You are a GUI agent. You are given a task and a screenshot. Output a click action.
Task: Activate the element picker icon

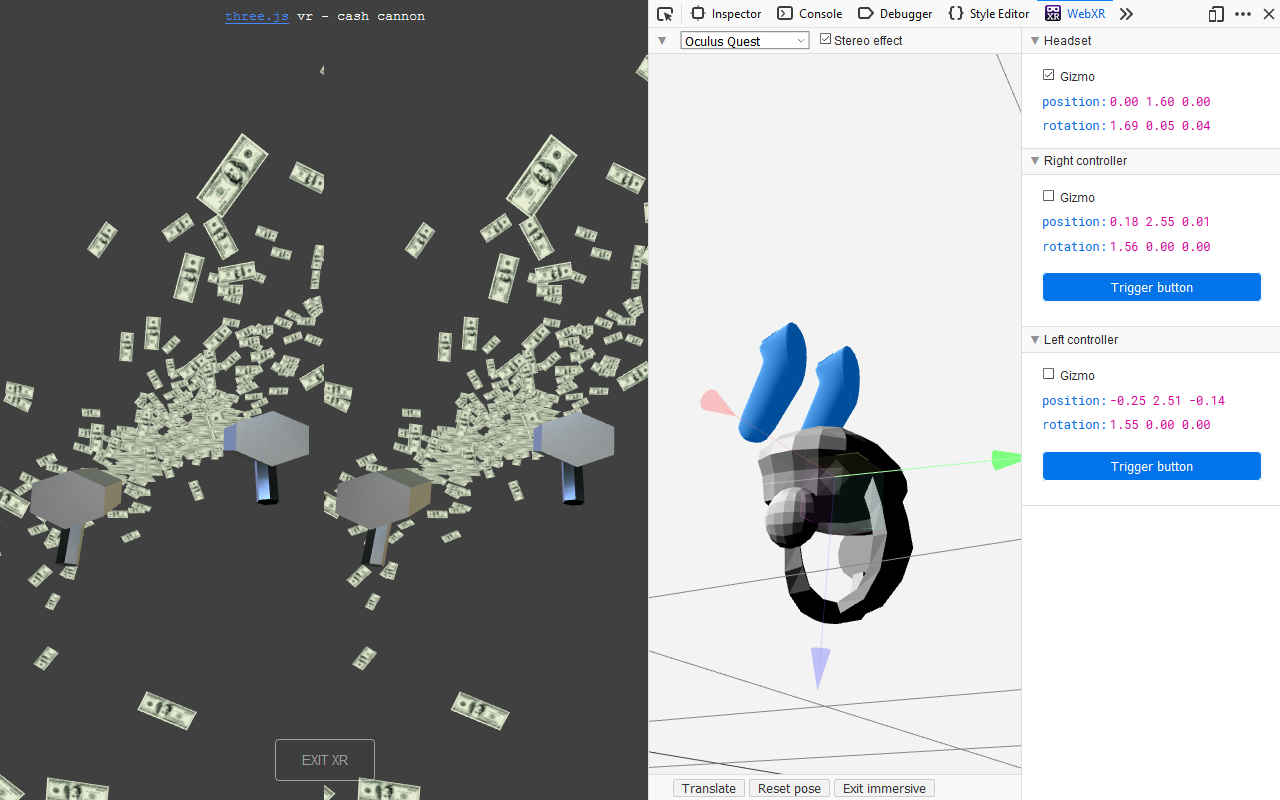pyautogui.click(x=665, y=14)
